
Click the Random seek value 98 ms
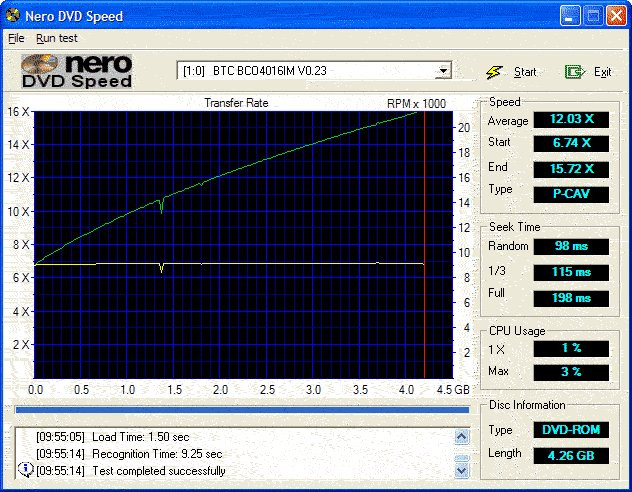pyautogui.click(x=571, y=246)
